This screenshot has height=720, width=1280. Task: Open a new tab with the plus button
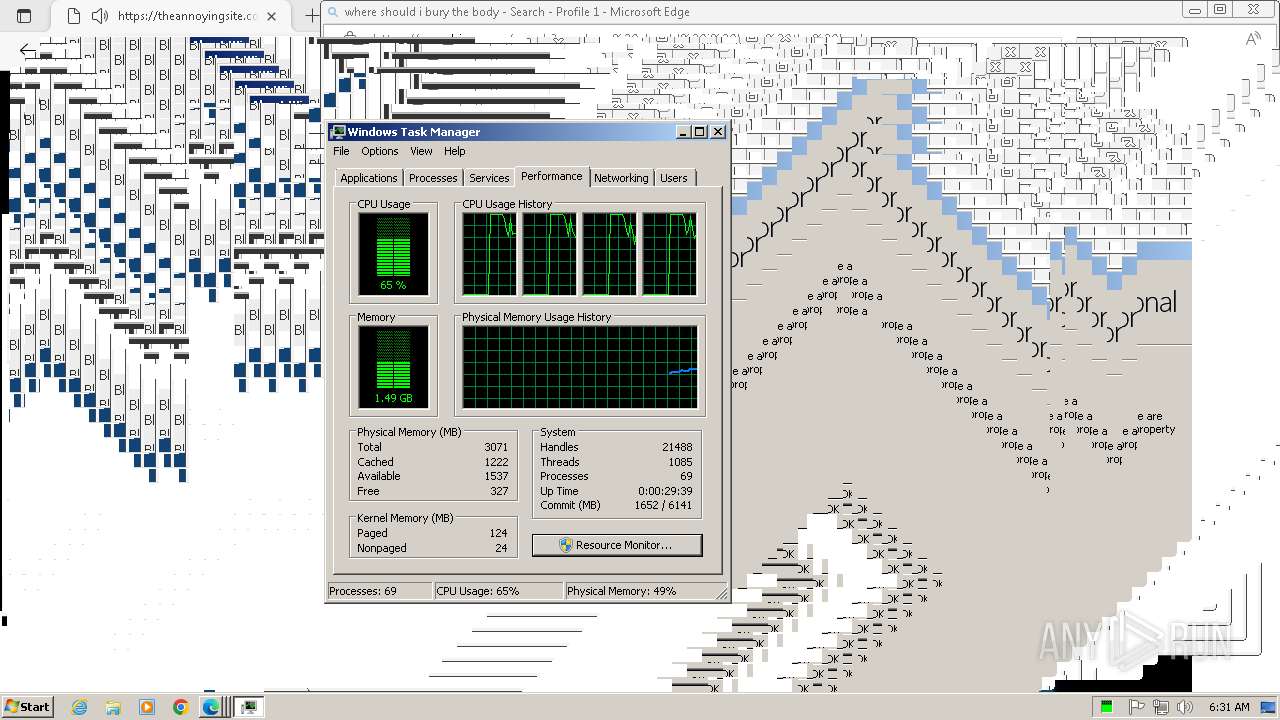pos(311,16)
